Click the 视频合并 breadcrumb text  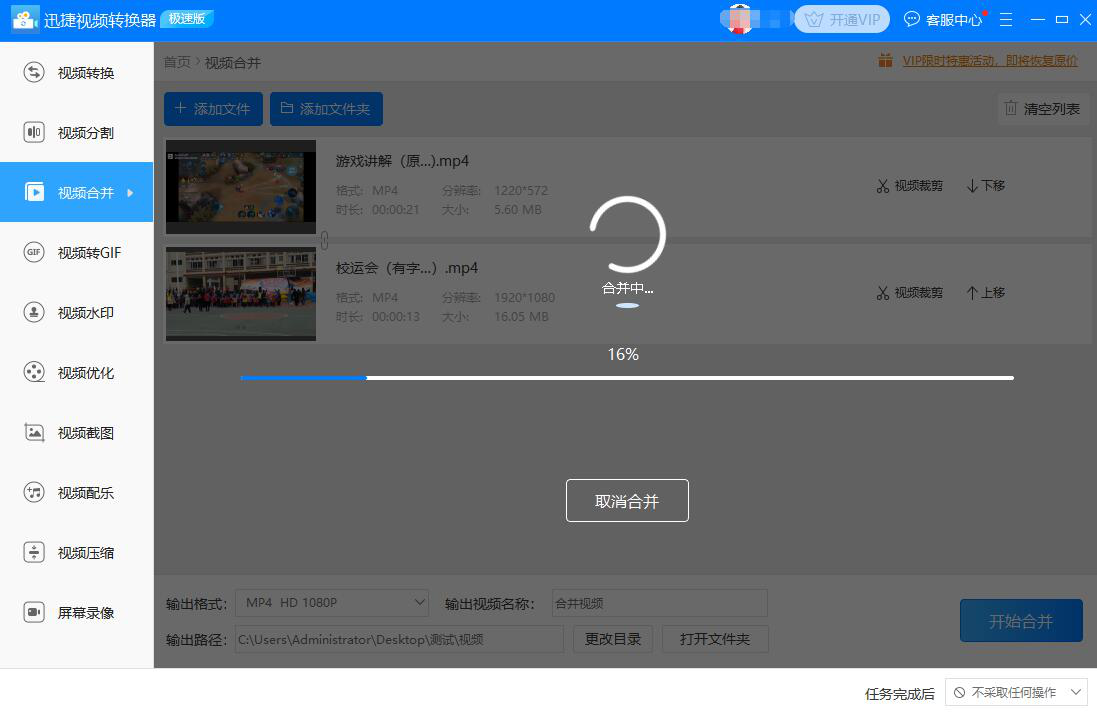click(x=232, y=62)
